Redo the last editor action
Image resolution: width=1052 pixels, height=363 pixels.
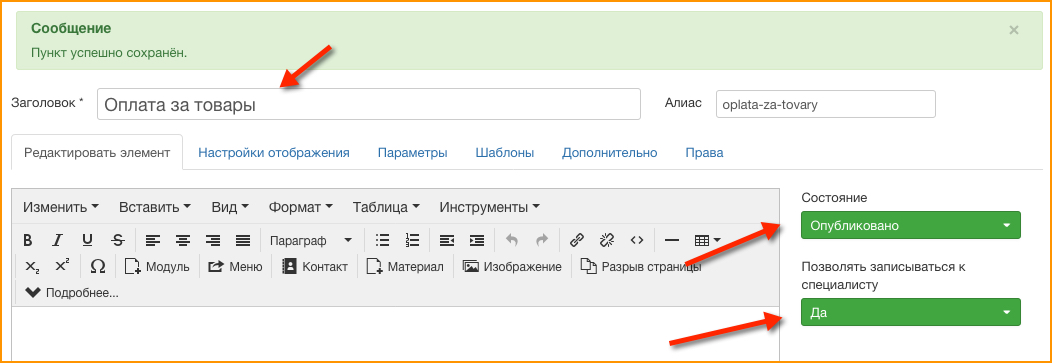541,240
